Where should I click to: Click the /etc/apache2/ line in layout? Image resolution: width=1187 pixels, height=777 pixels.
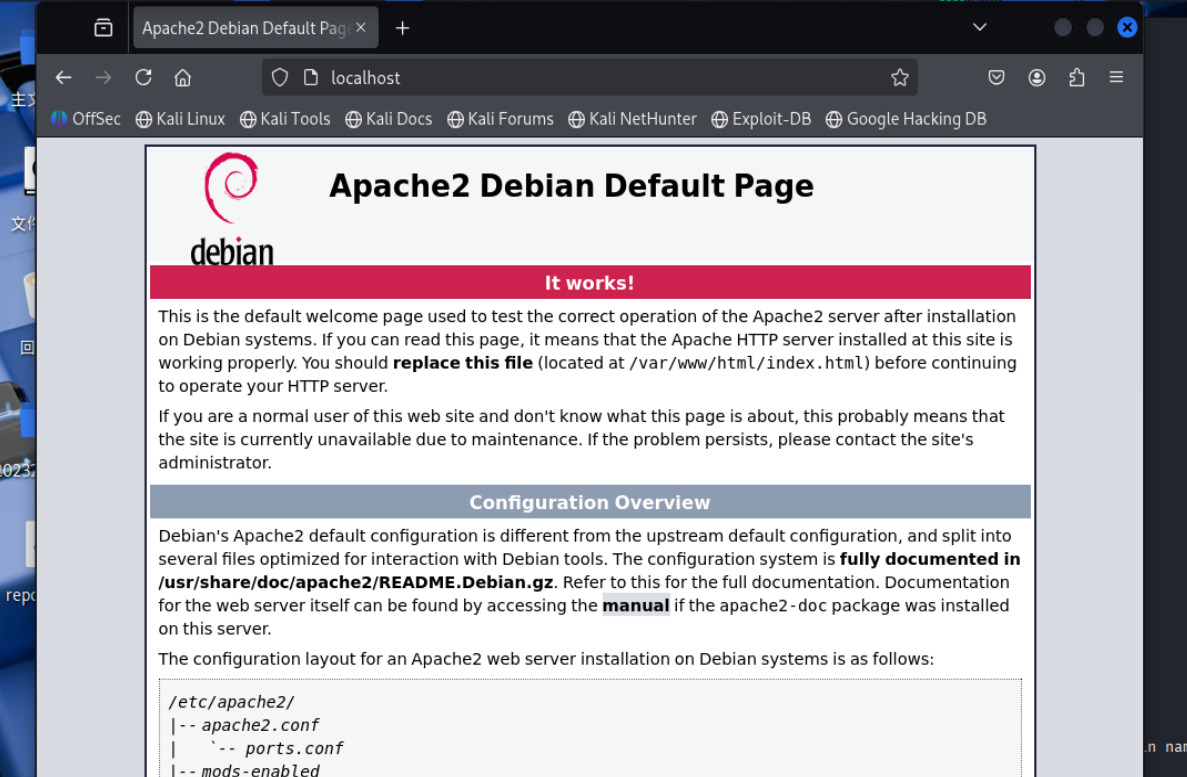231,702
